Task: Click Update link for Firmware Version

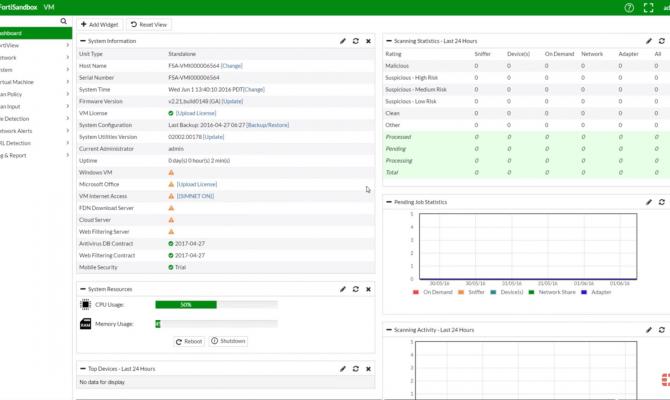Action: coord(232,101)
